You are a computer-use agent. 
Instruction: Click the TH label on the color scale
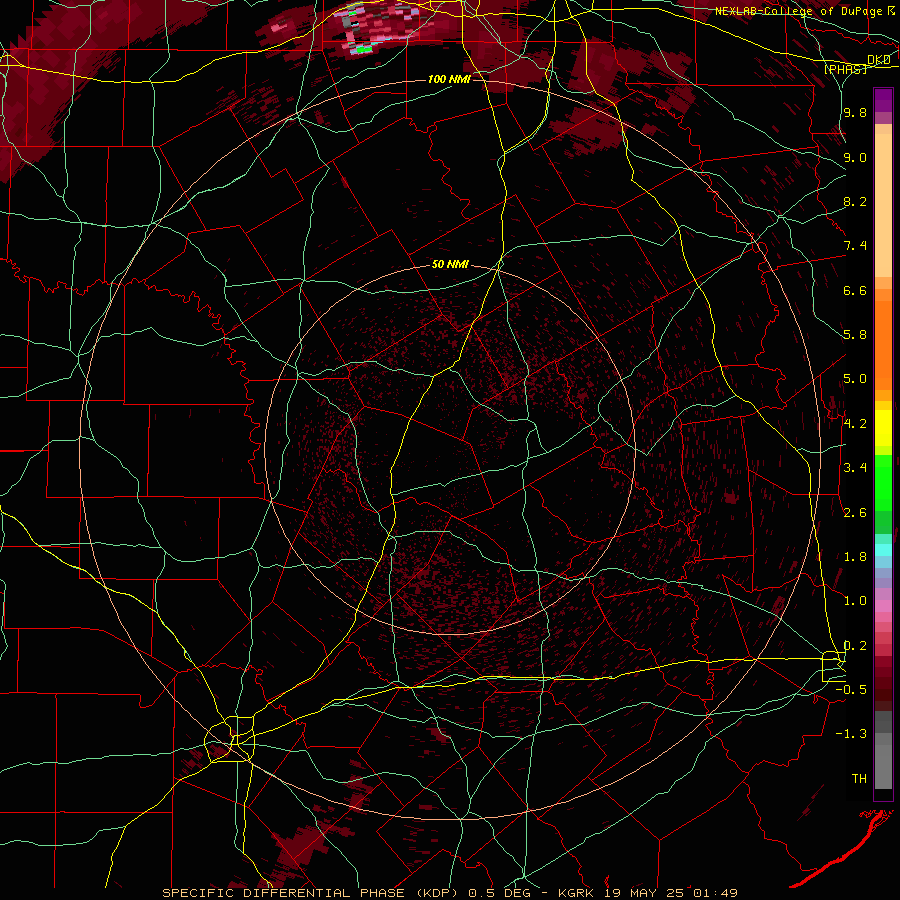coord(859,779)
